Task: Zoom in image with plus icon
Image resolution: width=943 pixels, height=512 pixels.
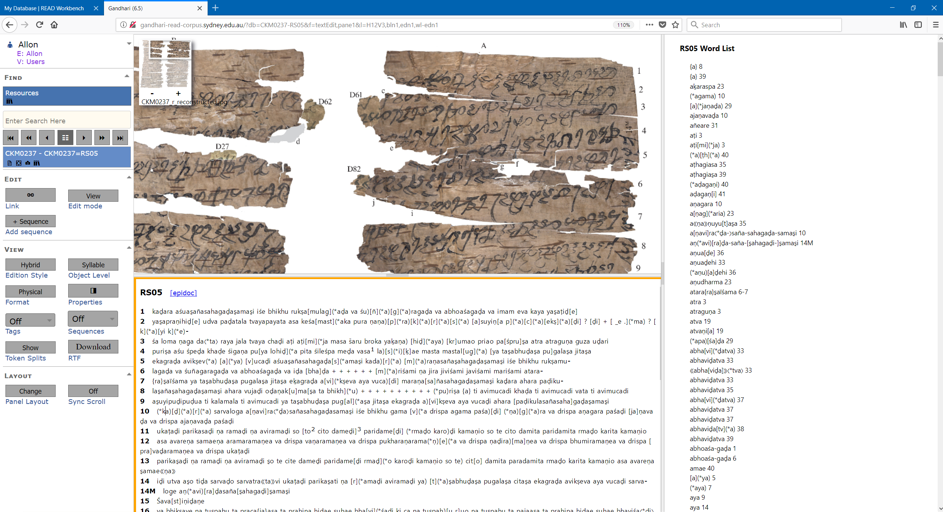Action: [178, 94]
